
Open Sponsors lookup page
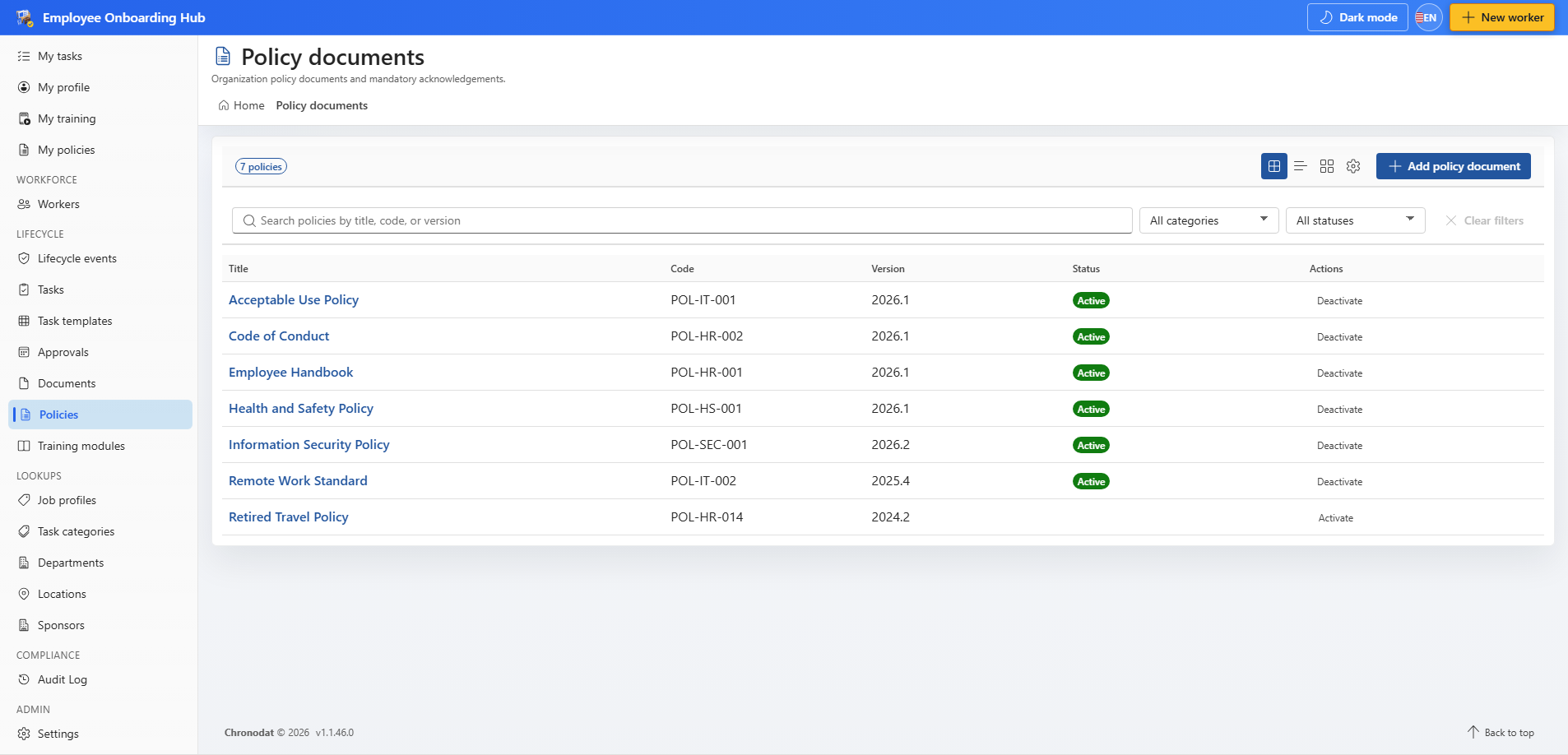coord(100,625)
